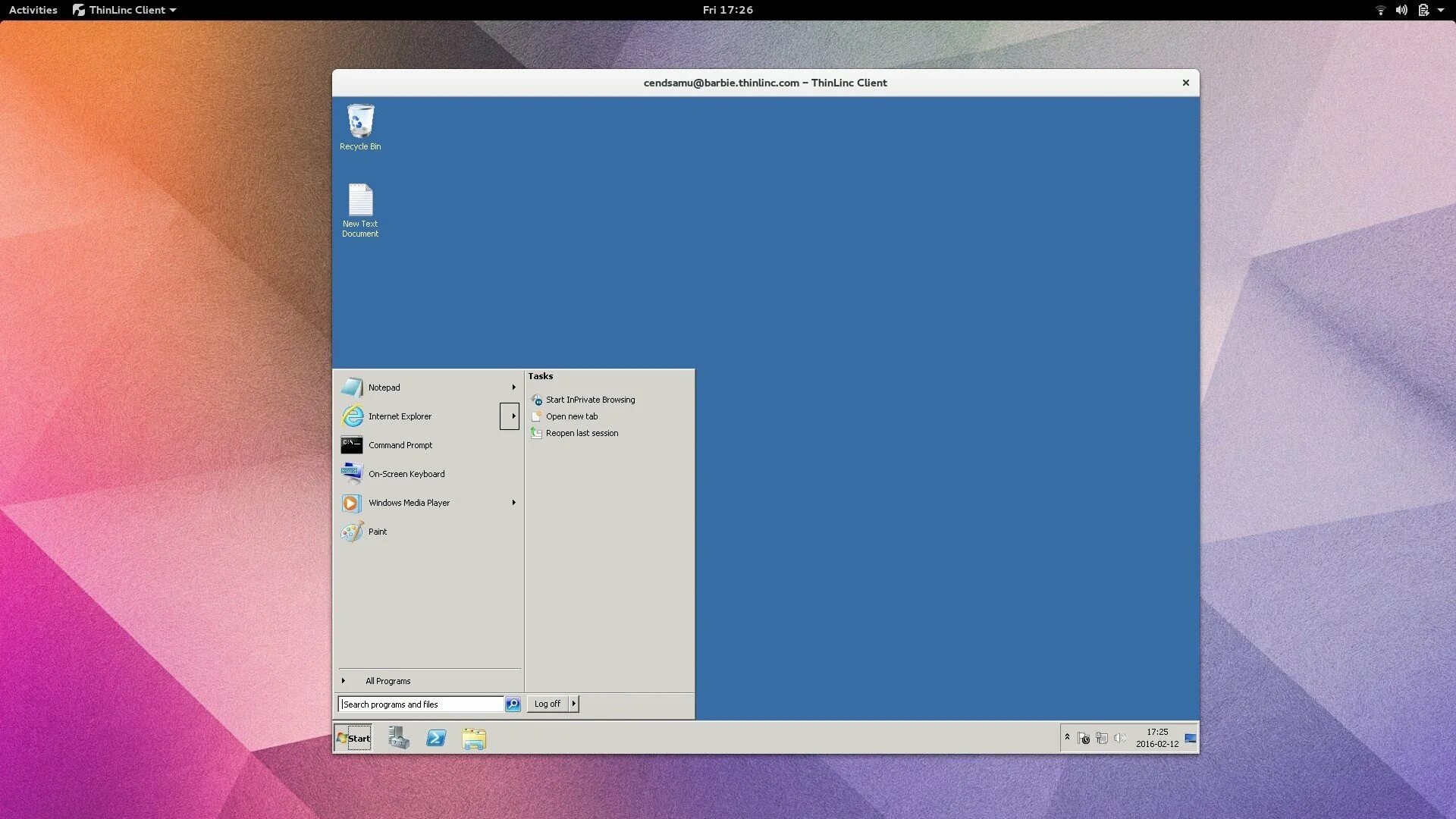Open Windows Explorer folder icon in taskbar
The width and height of the screenshot is (1456, 819).
click(474, 738)
